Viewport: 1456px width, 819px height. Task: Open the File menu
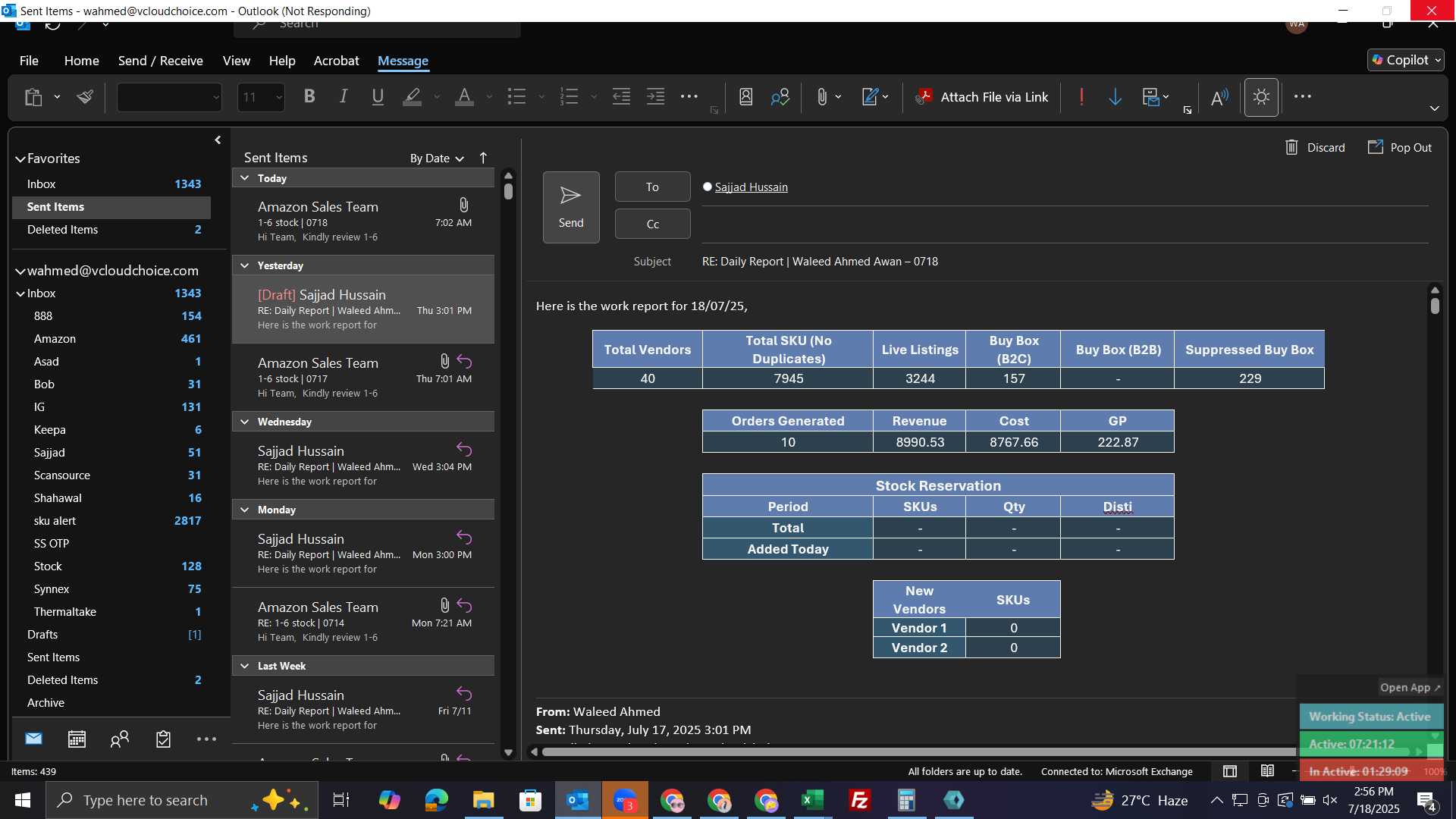pyautogui.click(x=29, y=61)
